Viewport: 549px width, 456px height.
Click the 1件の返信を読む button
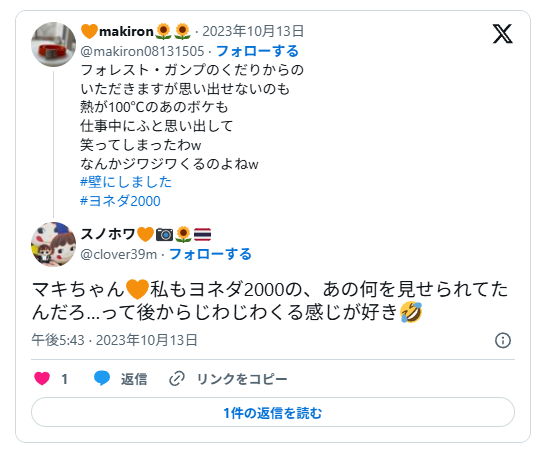[x=273, y=412]
